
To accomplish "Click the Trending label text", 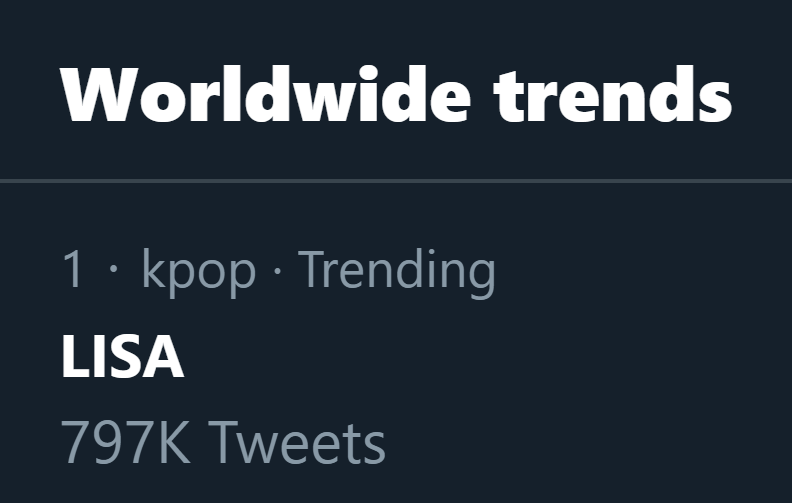I will 397,270.
